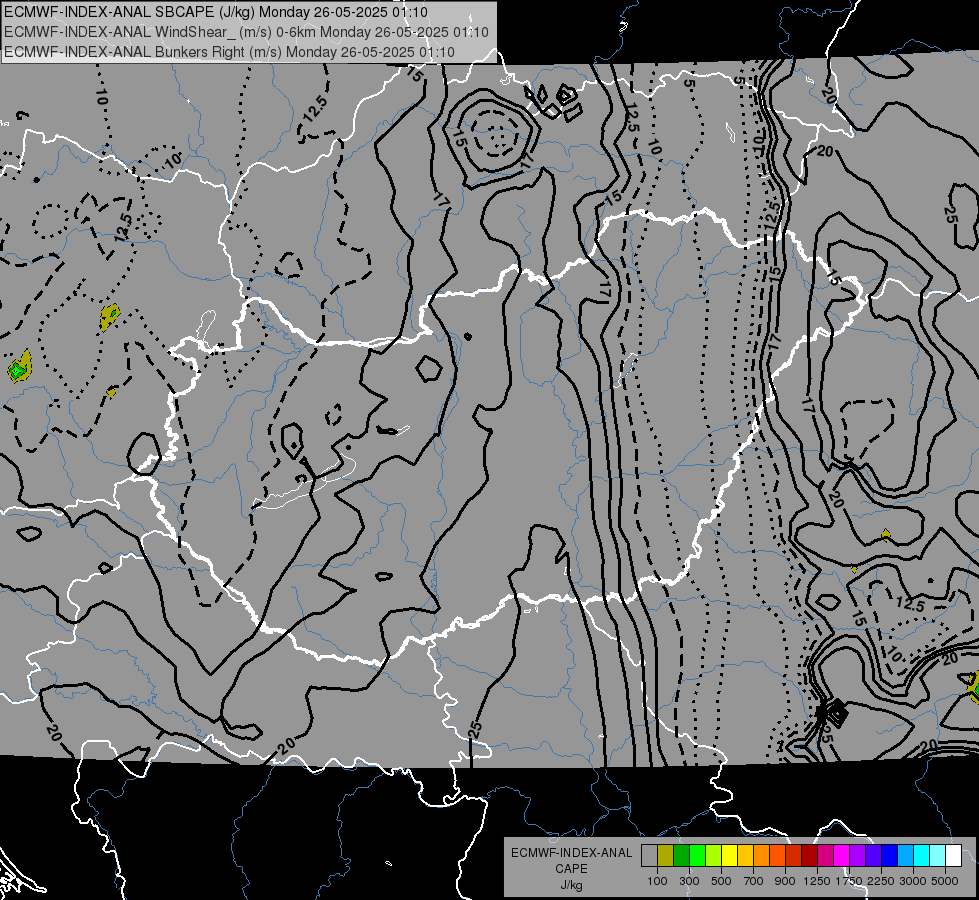Click the 100 label under legend
The height and width of the screenshot is (900, 979).
pyautogui.click(x=657, y=881)
